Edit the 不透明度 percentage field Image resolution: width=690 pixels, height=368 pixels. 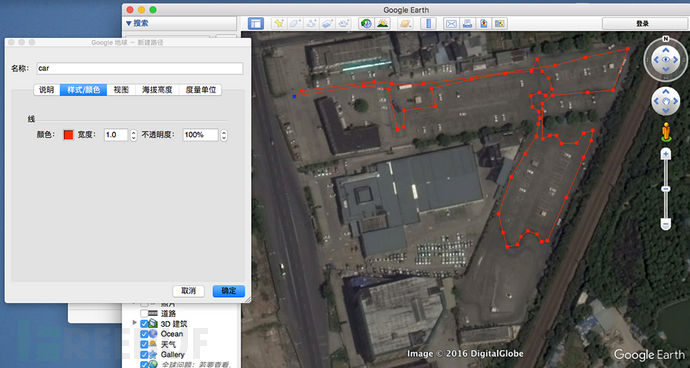click(x=201, y=135)
